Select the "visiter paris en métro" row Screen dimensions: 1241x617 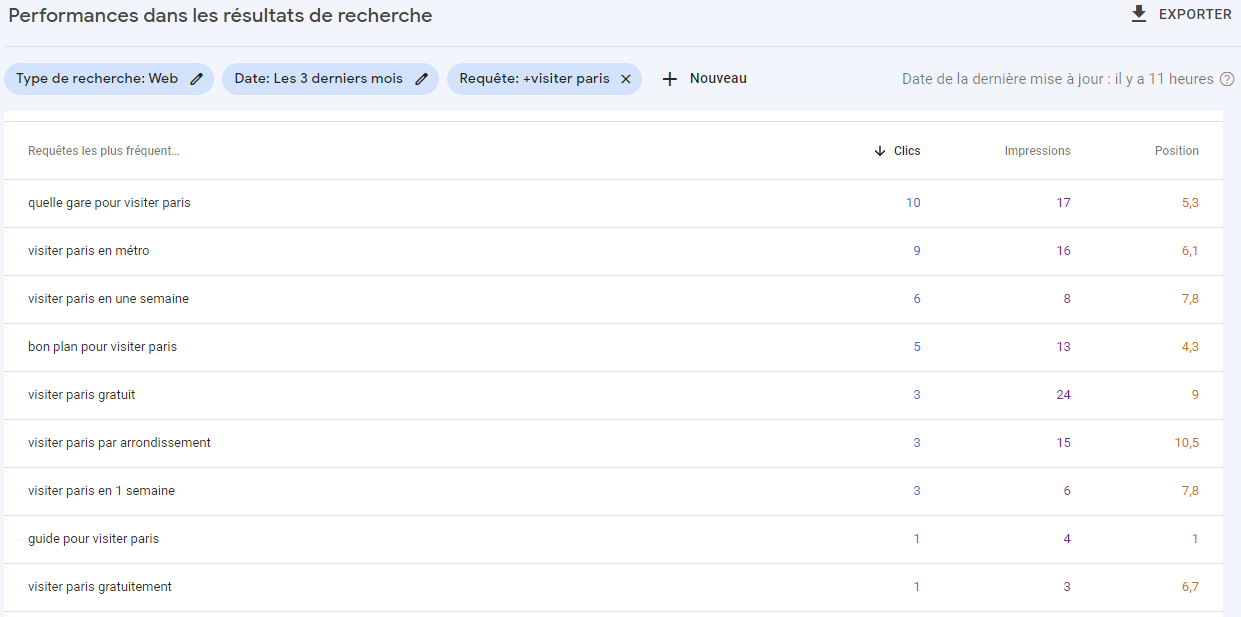point(89,251)
